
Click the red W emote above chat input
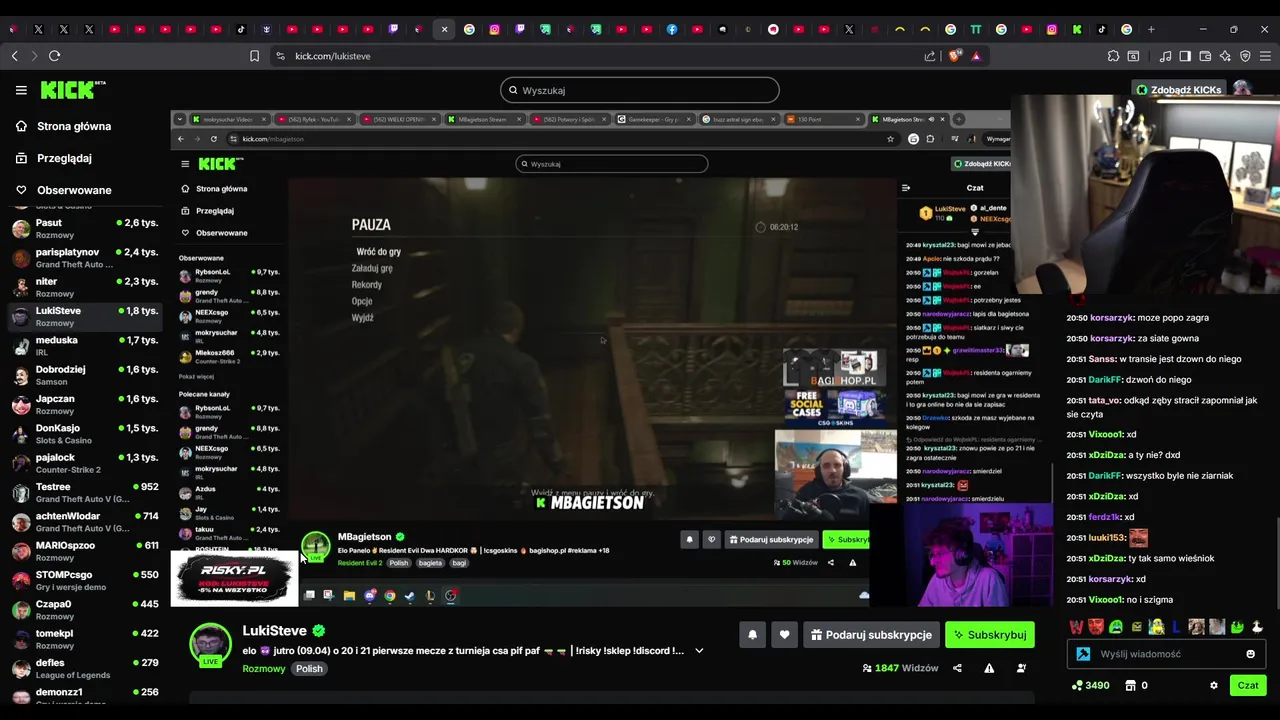[1076, 627]
